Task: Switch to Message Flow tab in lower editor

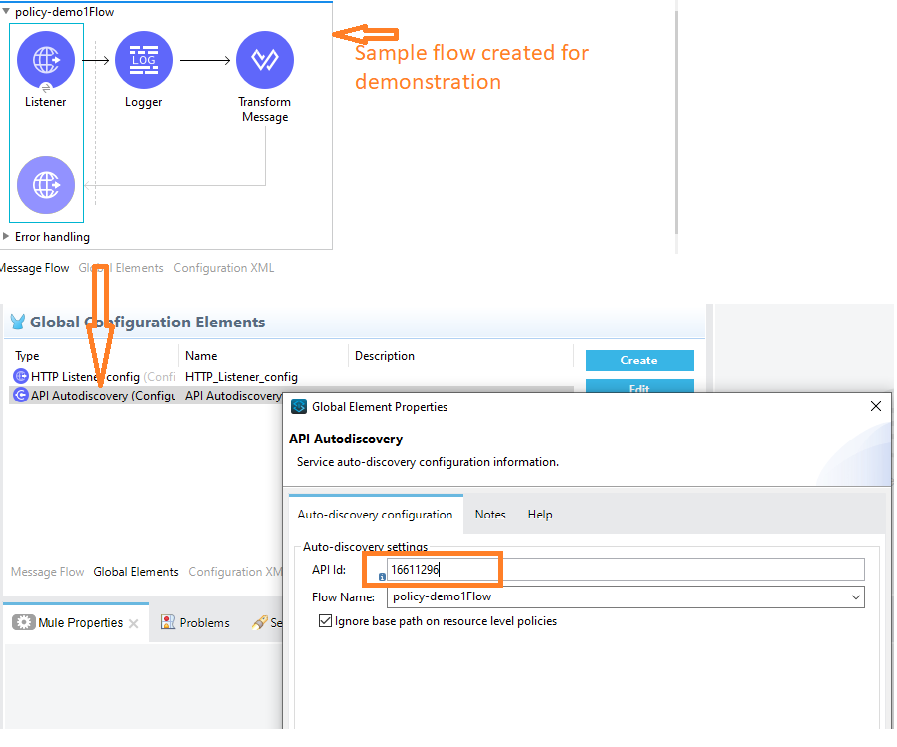Action: pos(47,572)
